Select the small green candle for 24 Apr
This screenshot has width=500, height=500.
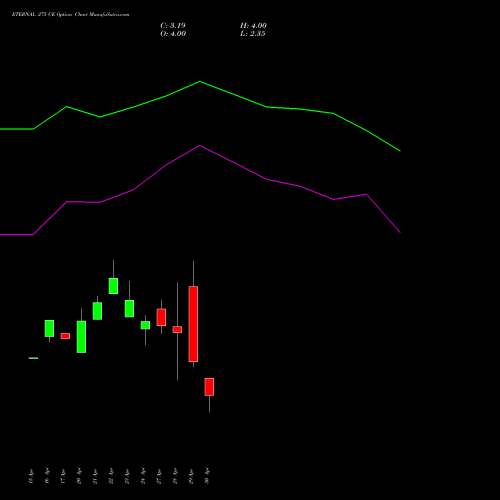pyautogui.click(x=145, y=325)
